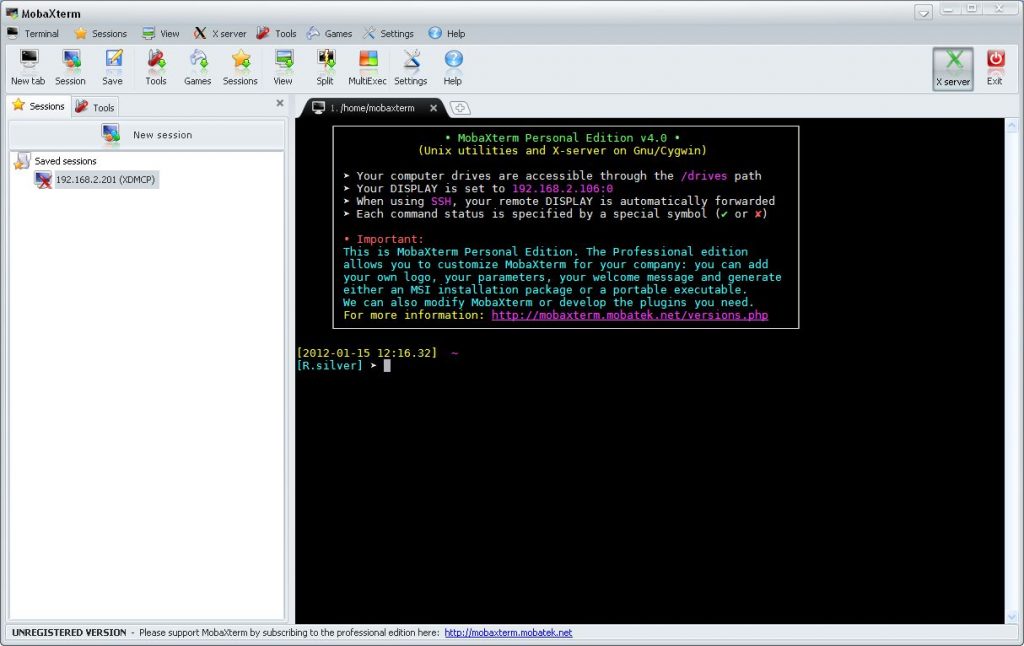This screenshot has height=646, width=1024.
Task: Click the /drives path text in terminal
Action: pyautogui.click(x=703, y=176)
